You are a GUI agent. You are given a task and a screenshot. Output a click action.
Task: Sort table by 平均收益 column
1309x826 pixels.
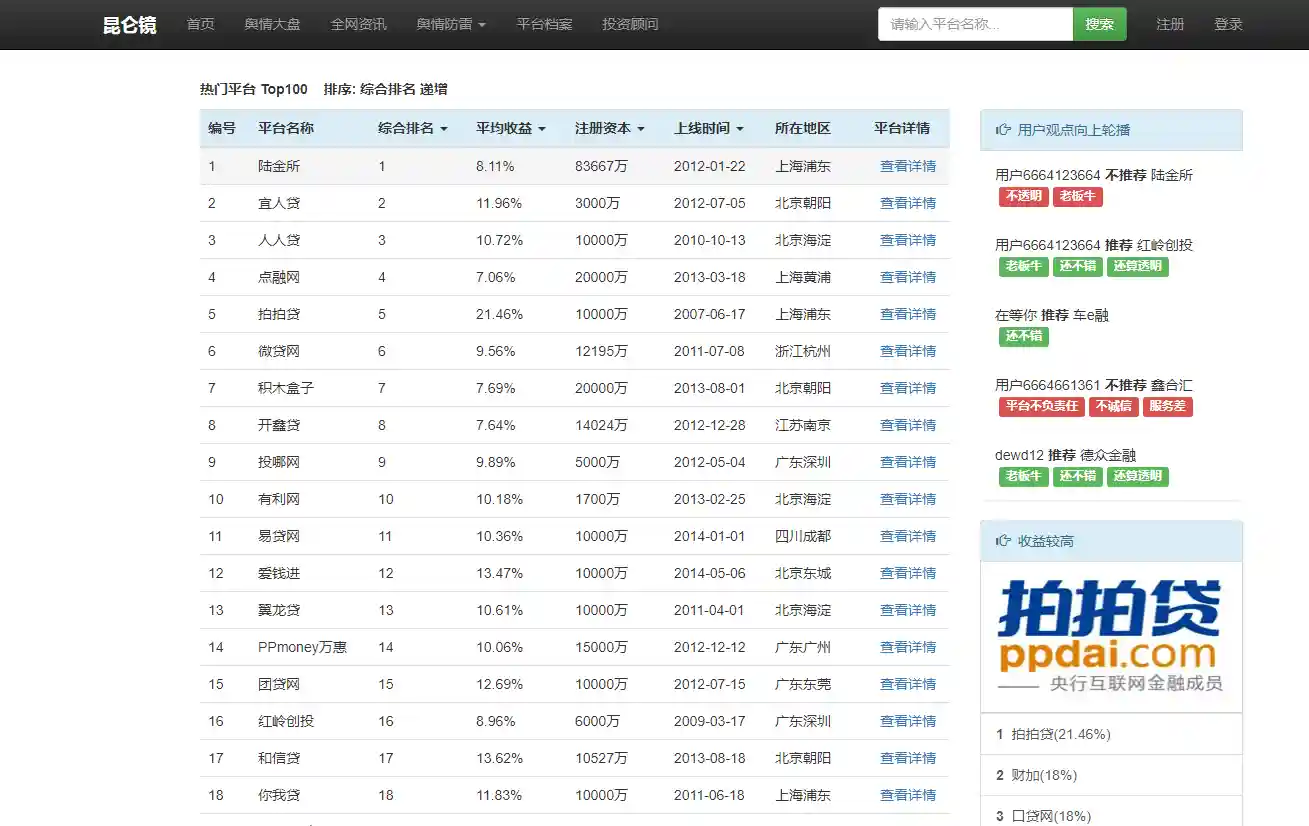[x=510, y=128]
